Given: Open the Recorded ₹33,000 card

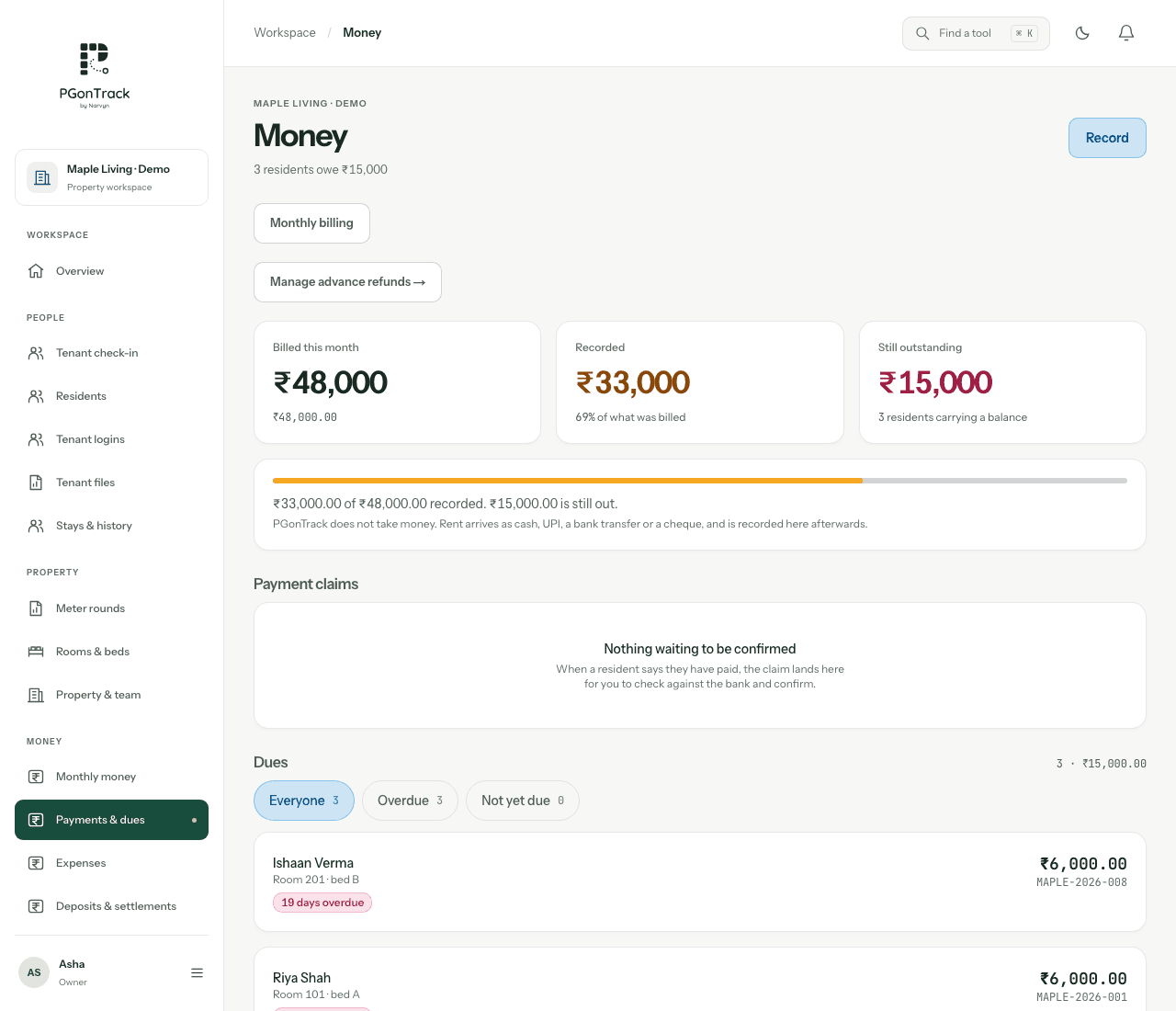Looking at the screenshot, I should (700, 382).
